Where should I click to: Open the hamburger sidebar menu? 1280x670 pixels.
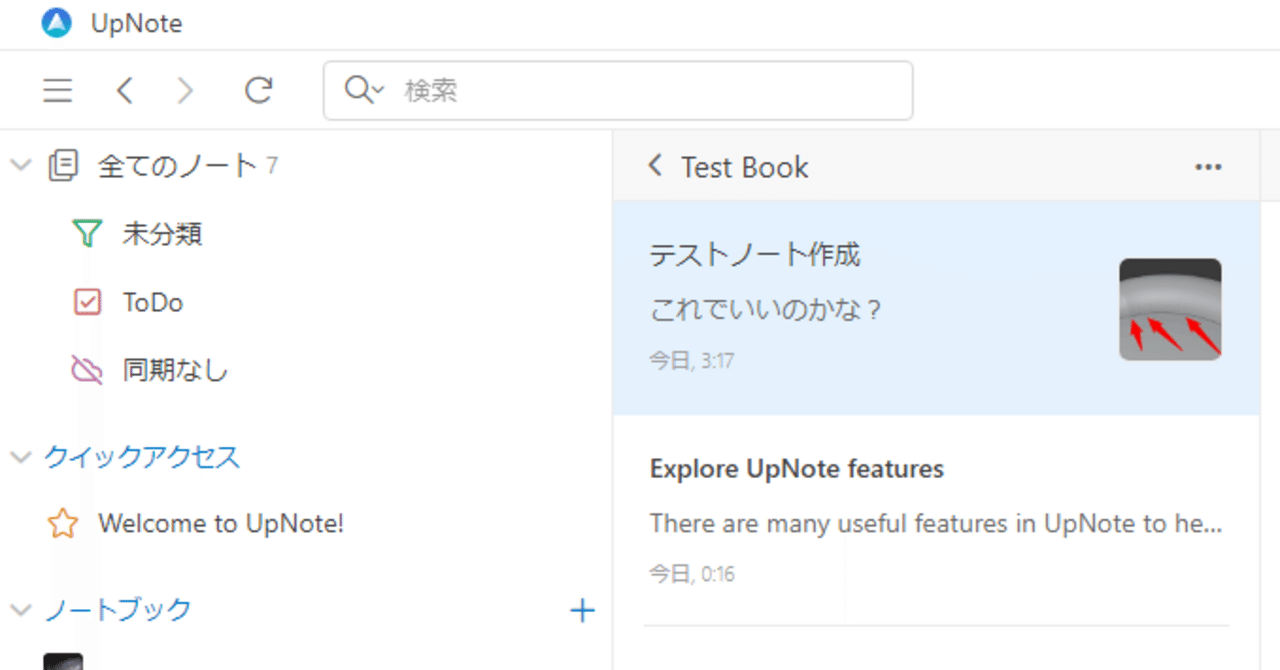tap(57, 90)
